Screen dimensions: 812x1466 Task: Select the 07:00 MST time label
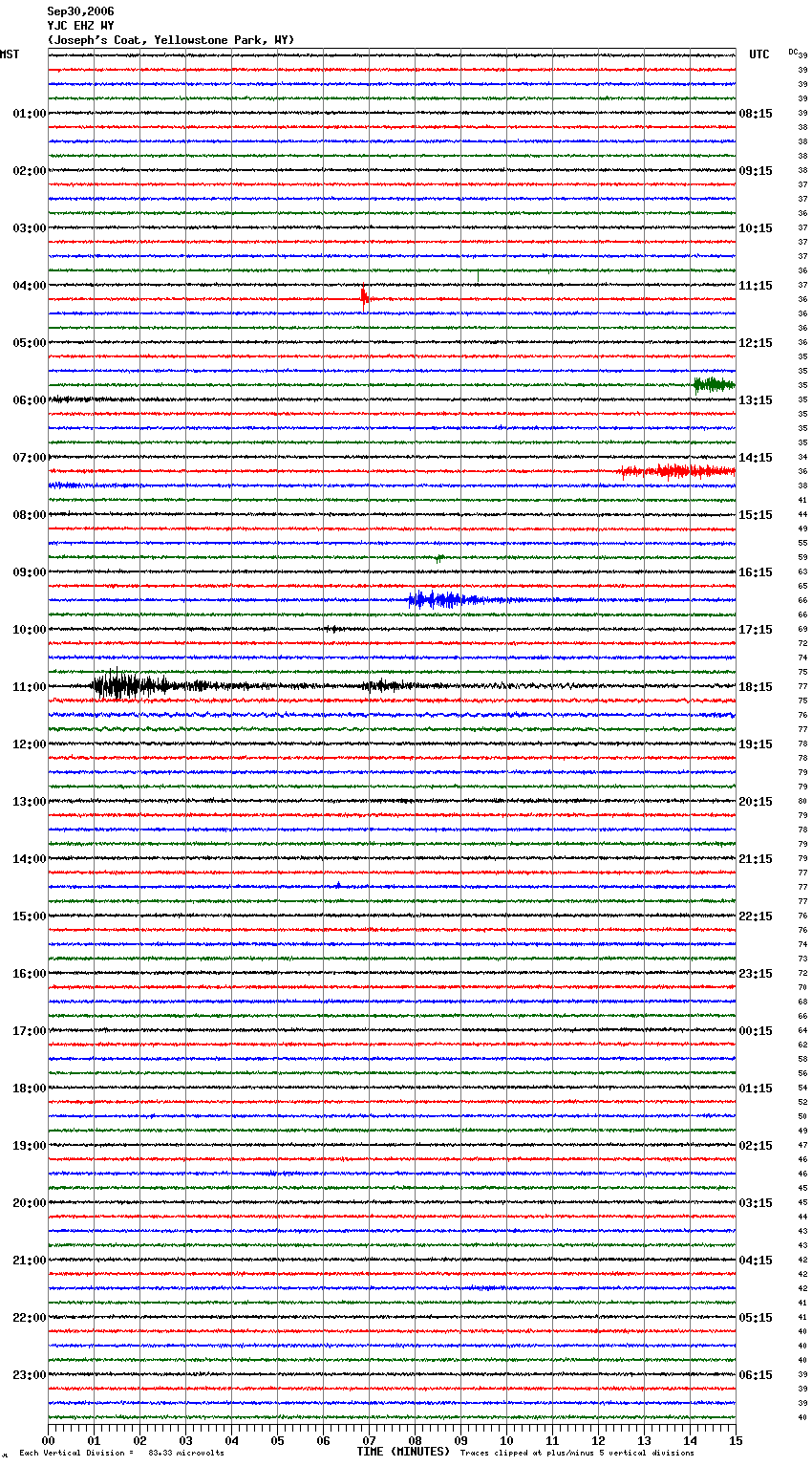click(x=29, y=458)
